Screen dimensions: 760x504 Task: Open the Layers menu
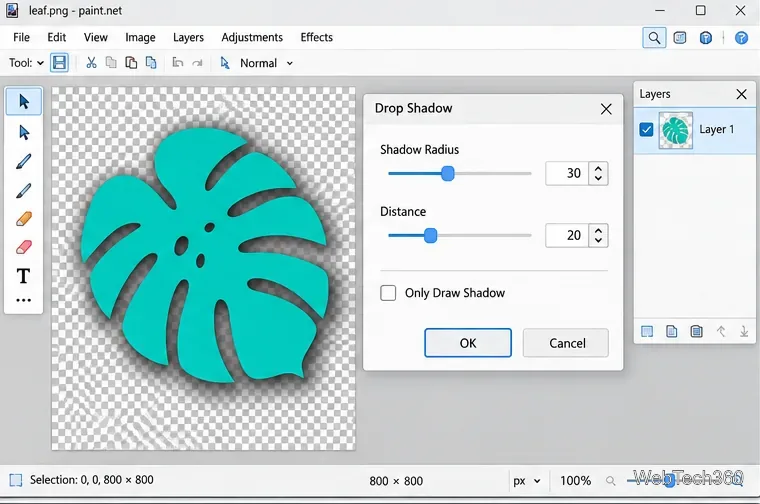point(188,37)
